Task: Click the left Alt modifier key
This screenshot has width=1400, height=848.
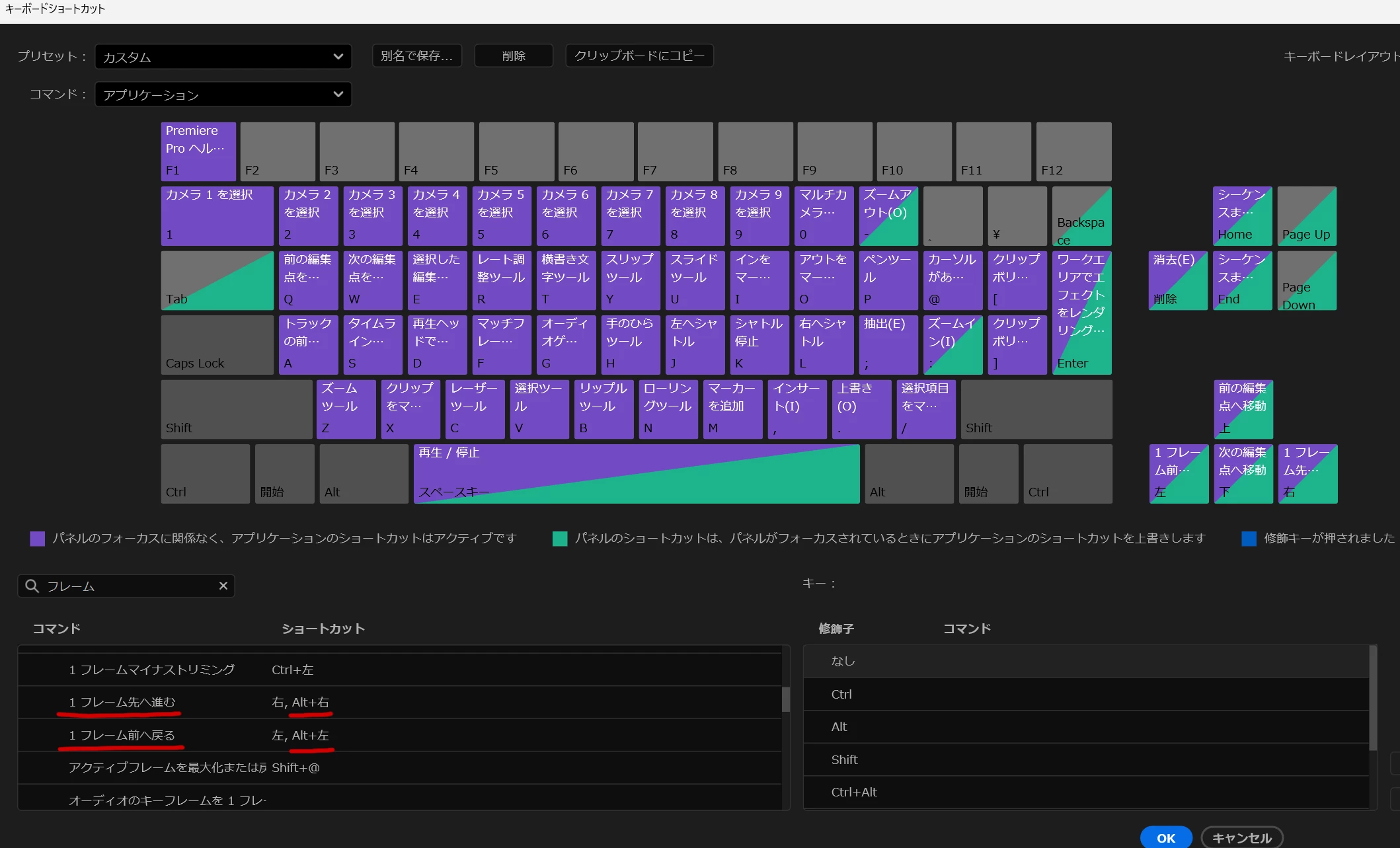Action: point(364,474)
